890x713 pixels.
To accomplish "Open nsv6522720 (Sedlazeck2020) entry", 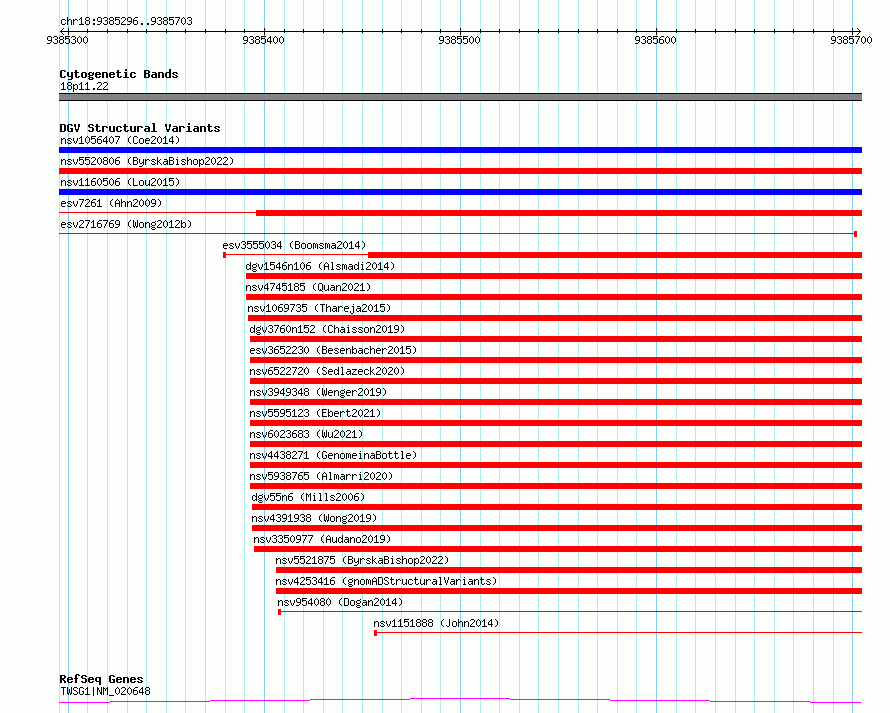I will tap(327, 371).
